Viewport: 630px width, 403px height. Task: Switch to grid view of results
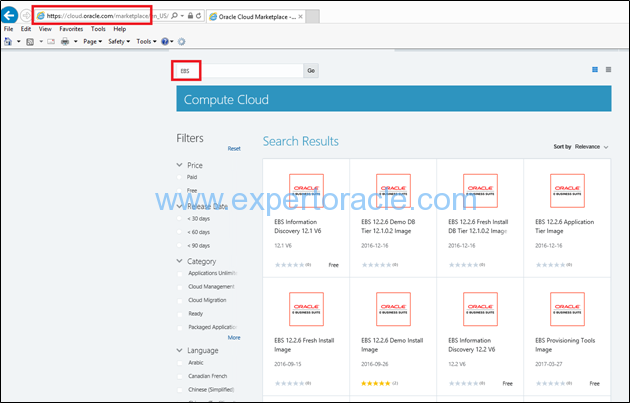point(595,70)
